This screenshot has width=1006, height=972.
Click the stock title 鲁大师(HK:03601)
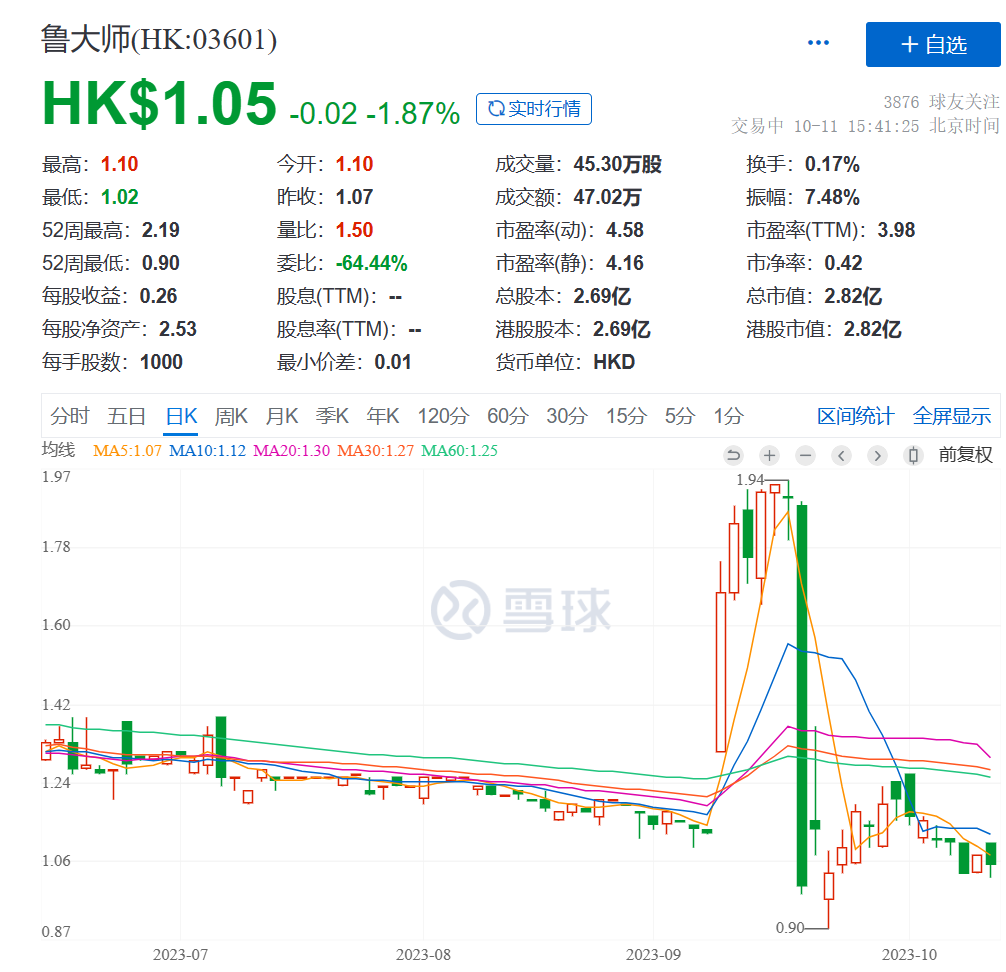(x=159, y=40)
